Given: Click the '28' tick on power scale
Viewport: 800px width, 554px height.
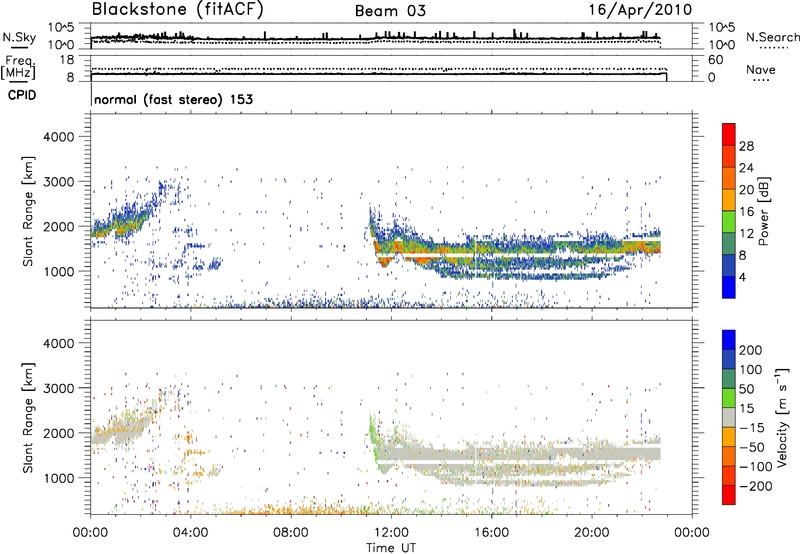Looking at the screenshot, I should pyautogui.click(x=746, y=146).
